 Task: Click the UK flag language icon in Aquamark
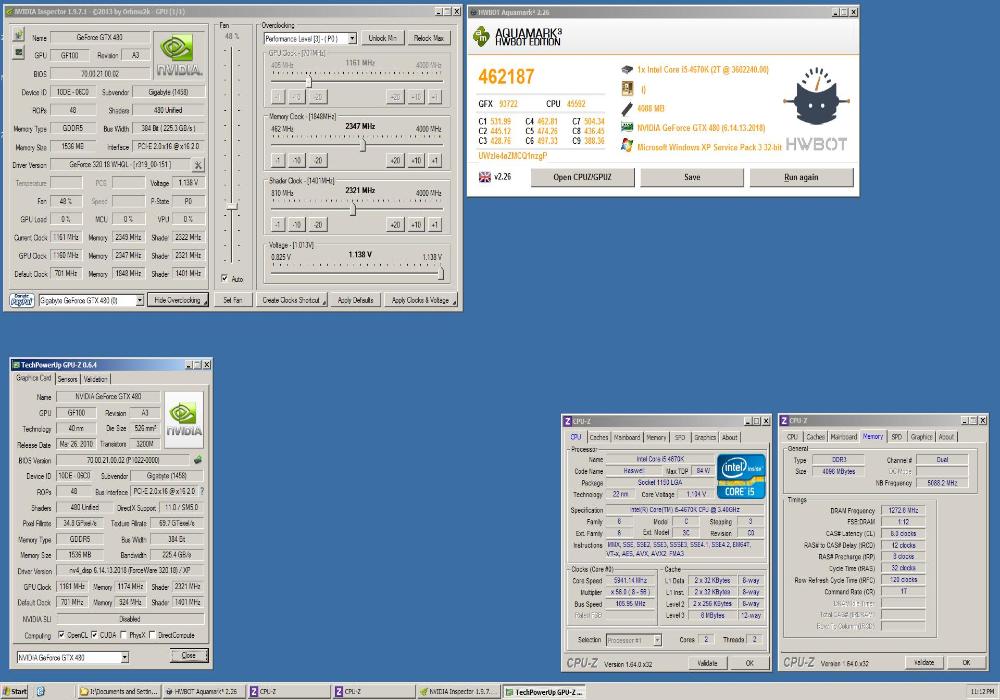pyautogui.click(x=485, y=177)
